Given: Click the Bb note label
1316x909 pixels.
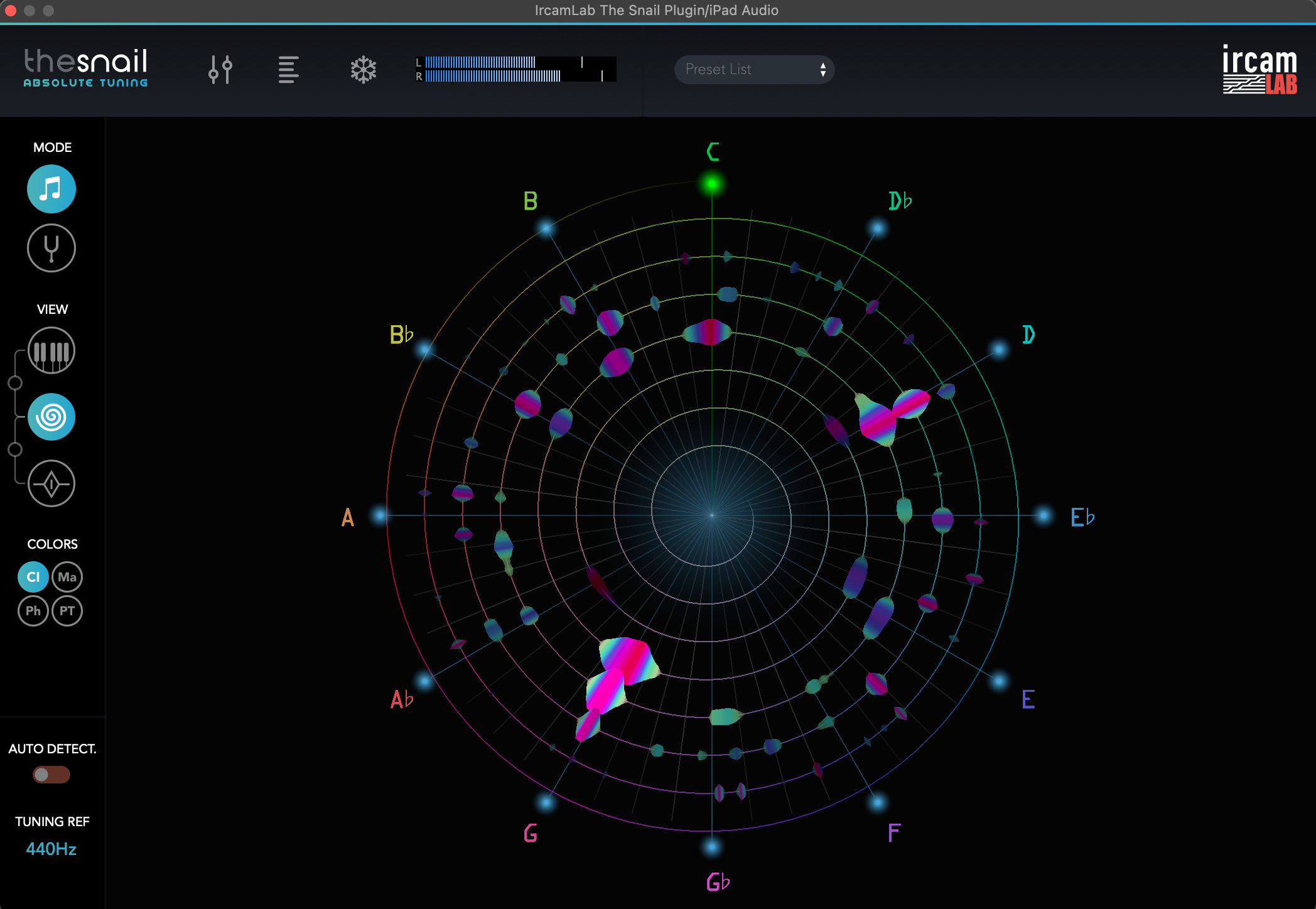Looking at the screenshot, I should point(402,334).
